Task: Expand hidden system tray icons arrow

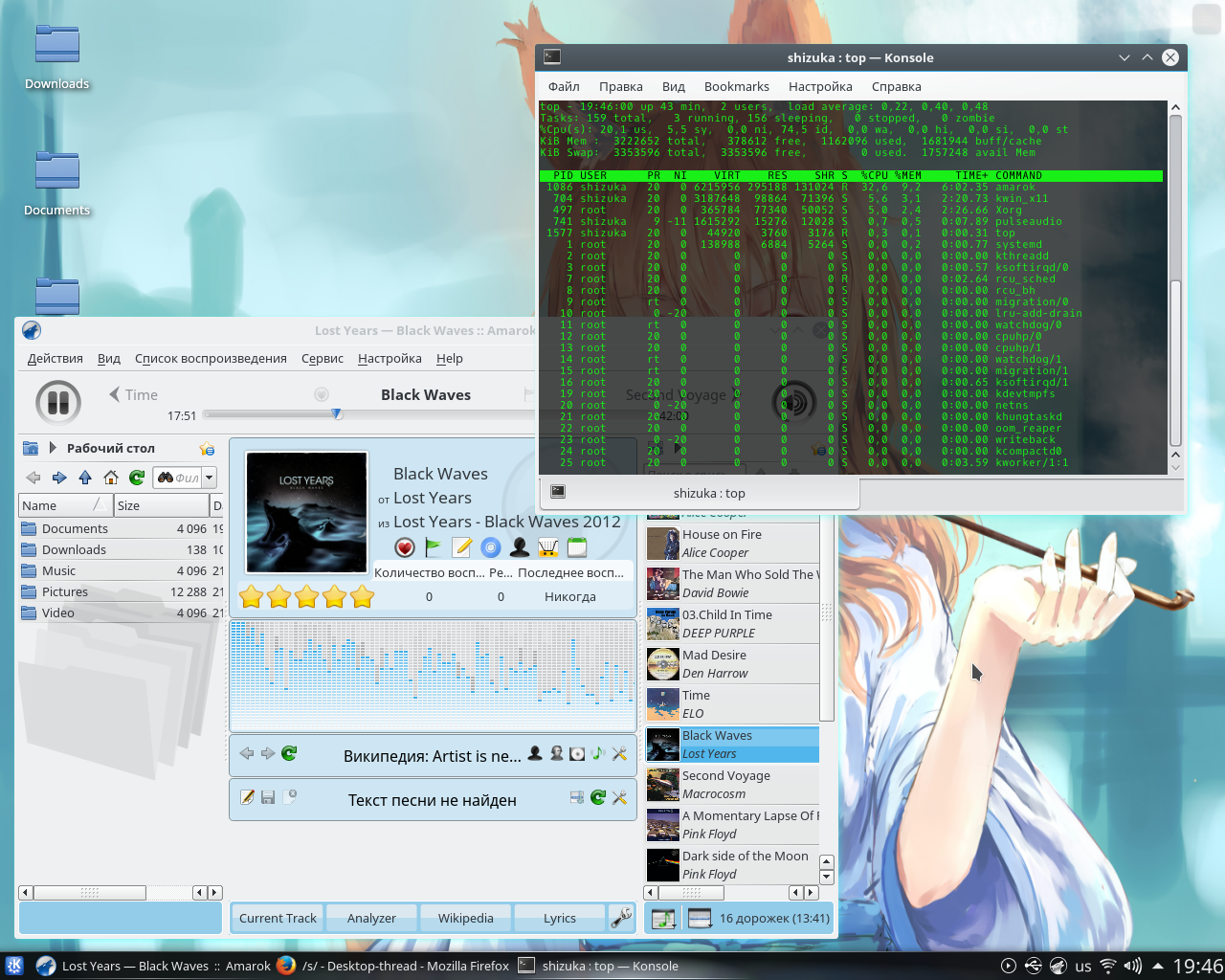Action: 1157,966
